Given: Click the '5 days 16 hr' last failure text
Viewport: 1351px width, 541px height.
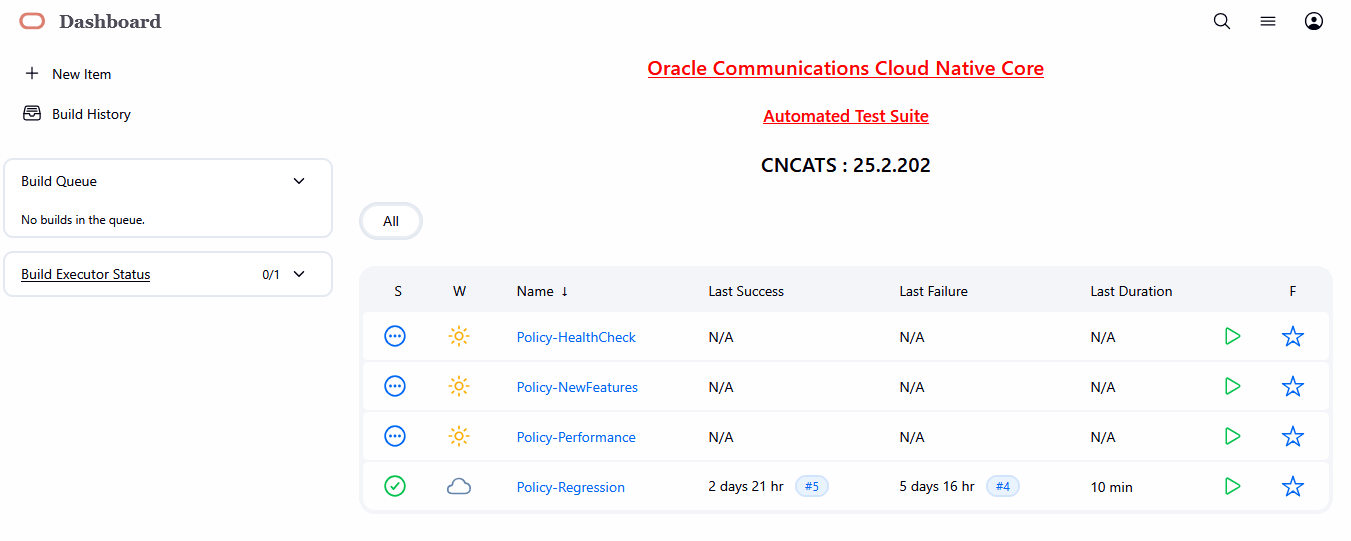Looking at the screenshot, I should (x=937, y=487).
